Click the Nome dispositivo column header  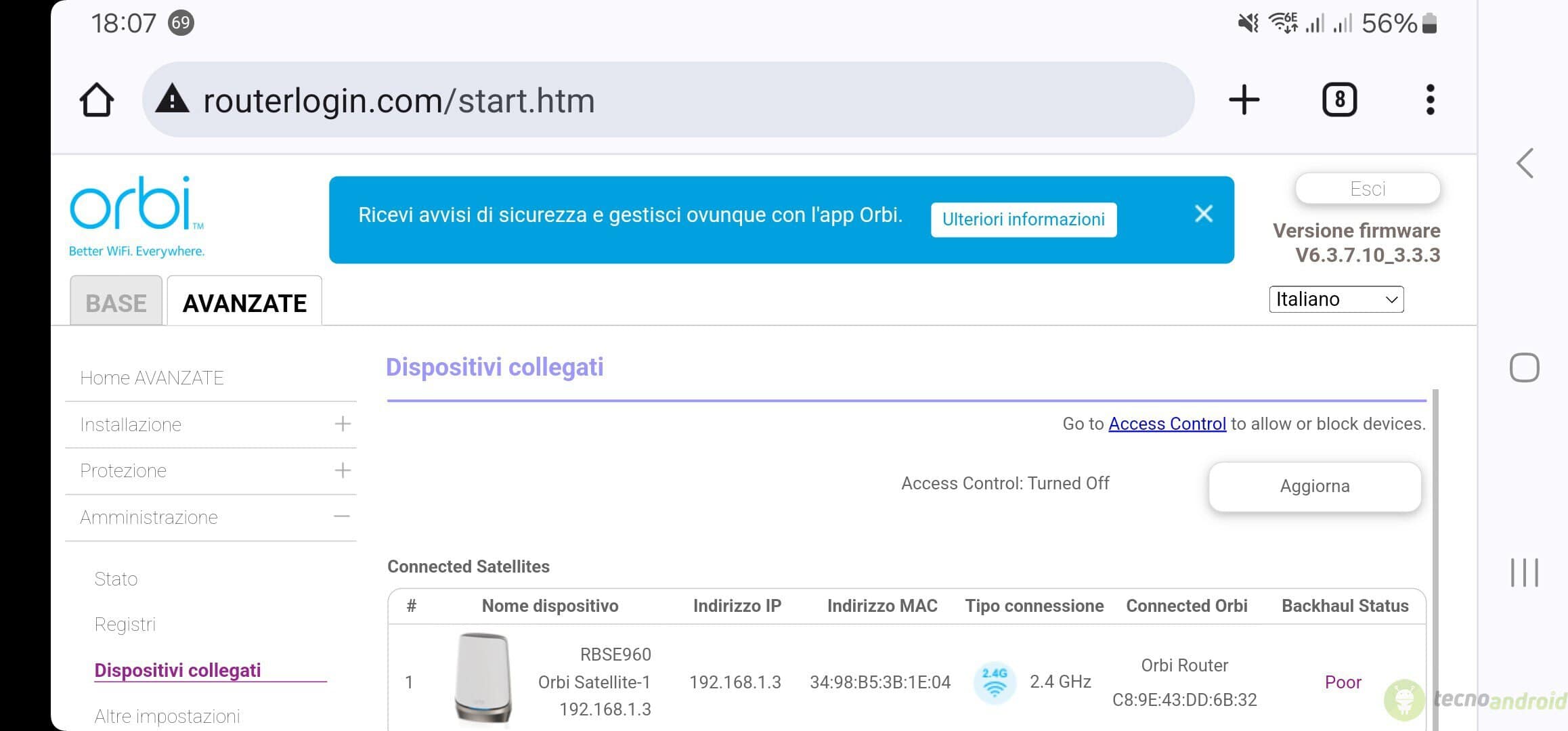tap(550, 606)
